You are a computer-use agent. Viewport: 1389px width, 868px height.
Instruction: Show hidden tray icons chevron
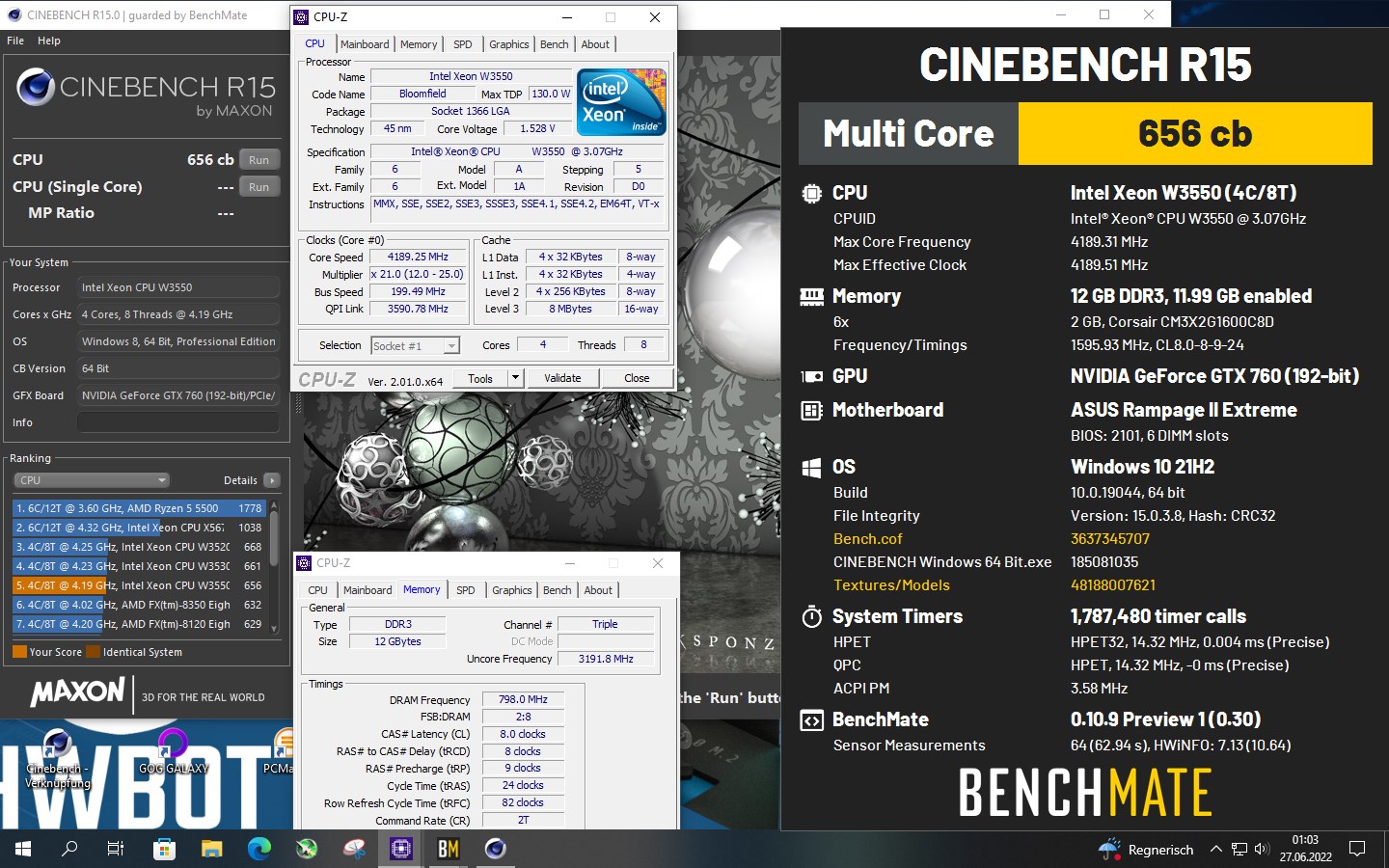(x=1215, y=850)
